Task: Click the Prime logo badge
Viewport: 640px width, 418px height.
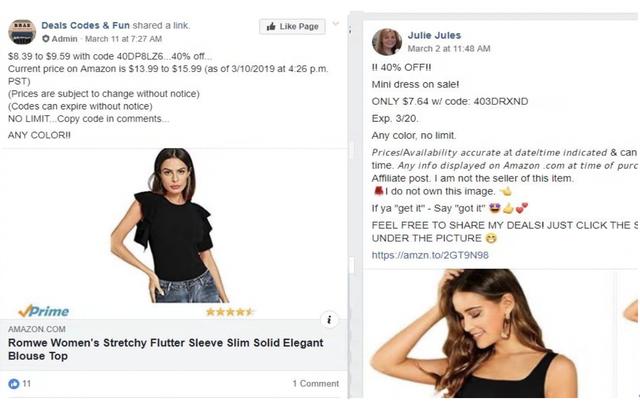Action: [44, 311]
